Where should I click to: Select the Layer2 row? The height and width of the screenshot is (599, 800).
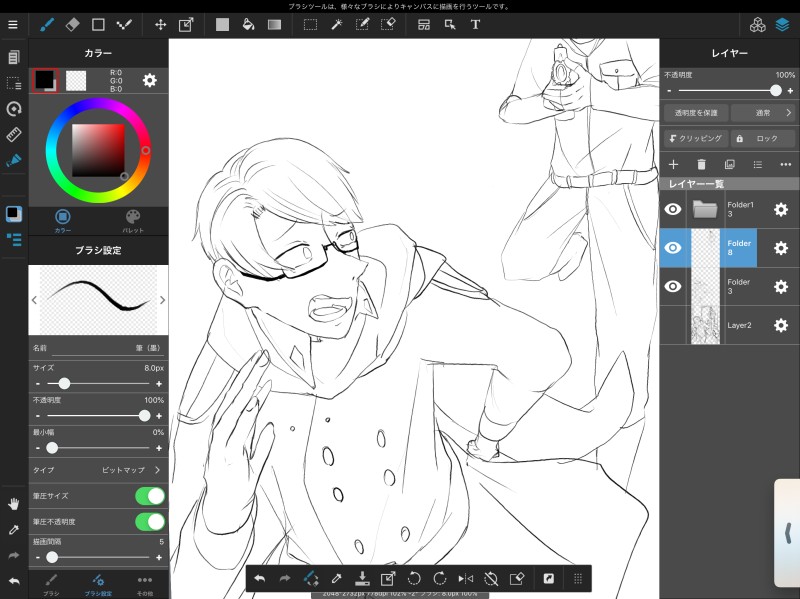[730, 325]
